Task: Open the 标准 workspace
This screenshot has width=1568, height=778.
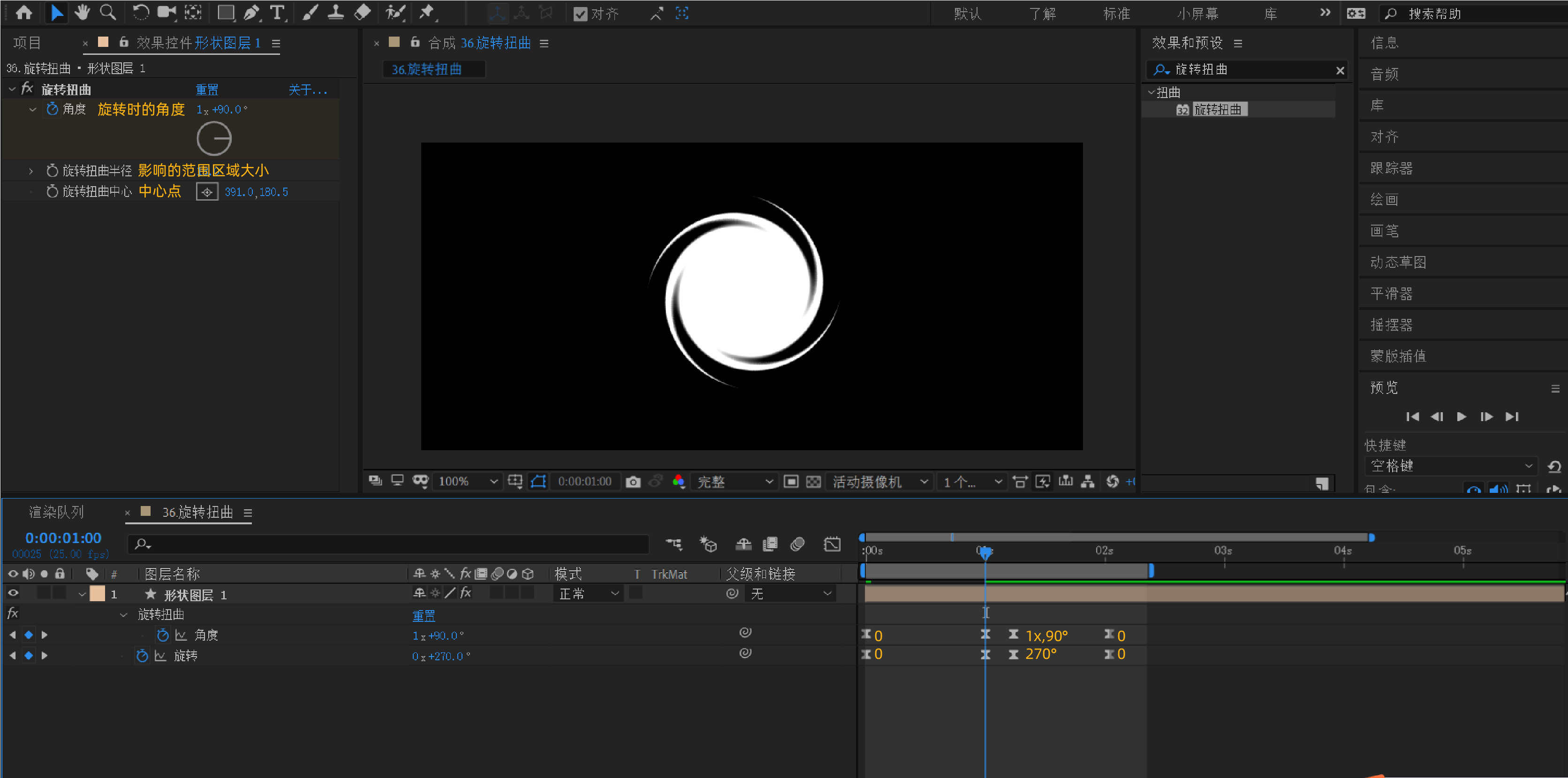Action: pos(1116,14)
